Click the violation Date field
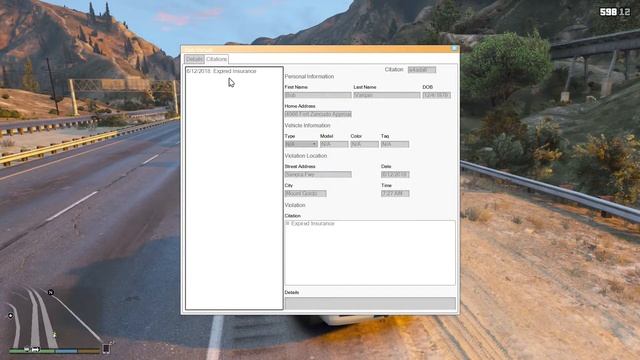640x360 pixels. (395, 175)
